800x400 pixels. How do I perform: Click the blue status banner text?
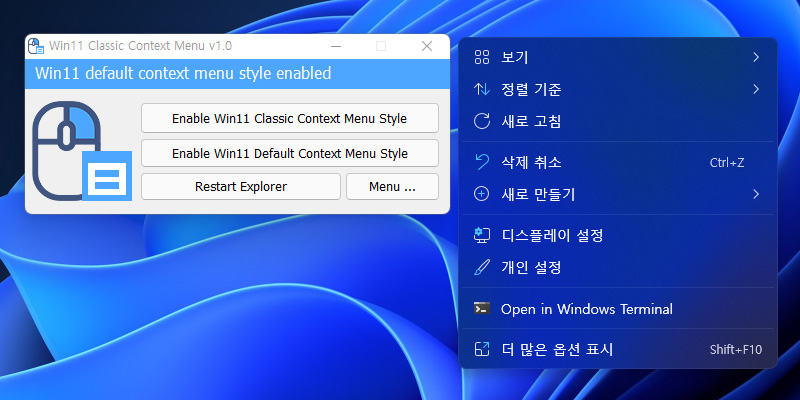coord(183,73)
